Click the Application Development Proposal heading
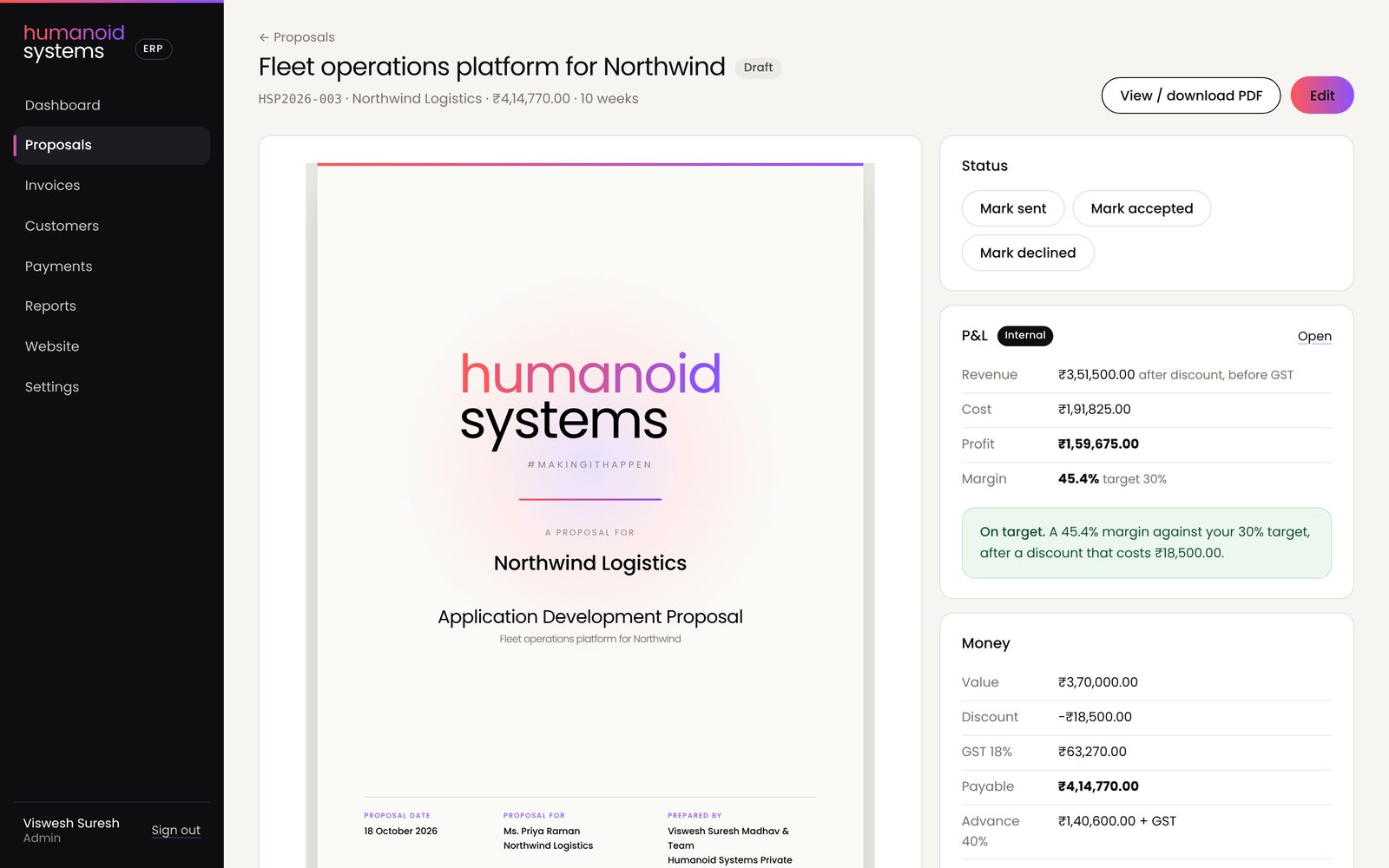The image size is (1389, 868). pyautogui.click(x=590, y=617)
